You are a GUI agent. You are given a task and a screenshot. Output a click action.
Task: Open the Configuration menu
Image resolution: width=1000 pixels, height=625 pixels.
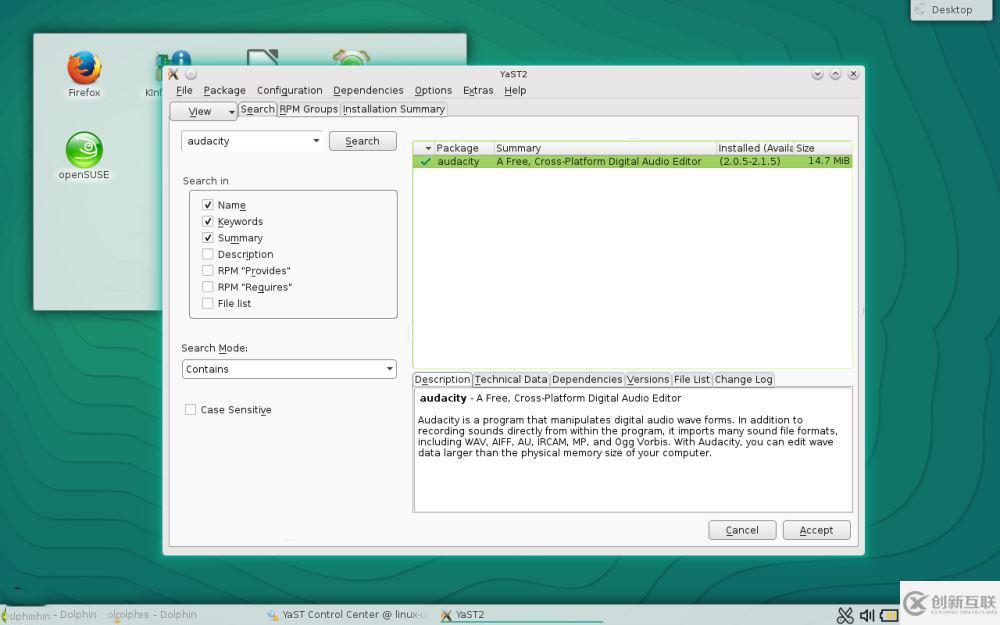[290, 91]
